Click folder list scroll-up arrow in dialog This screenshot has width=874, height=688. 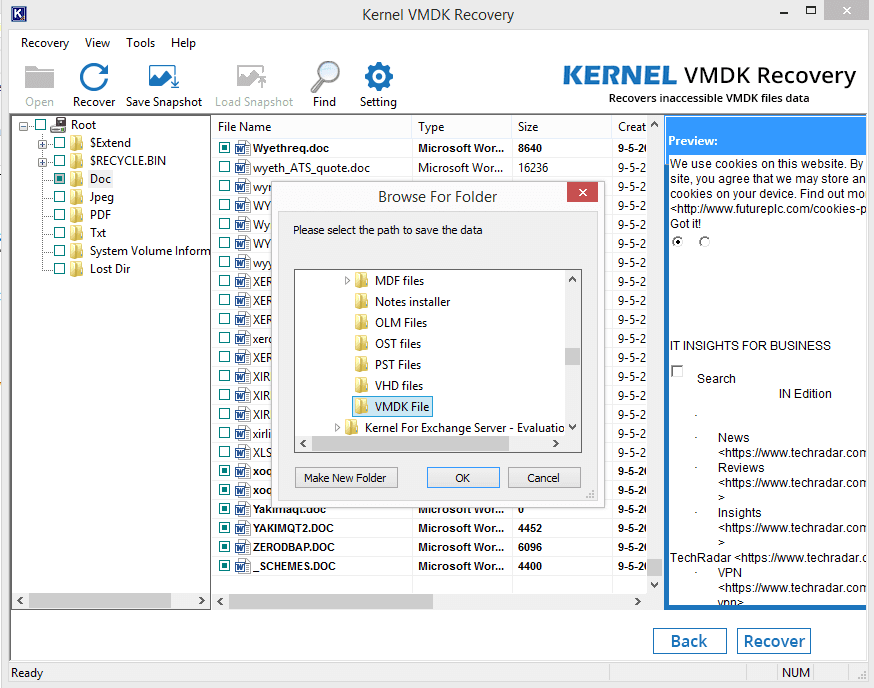[572, 279]
